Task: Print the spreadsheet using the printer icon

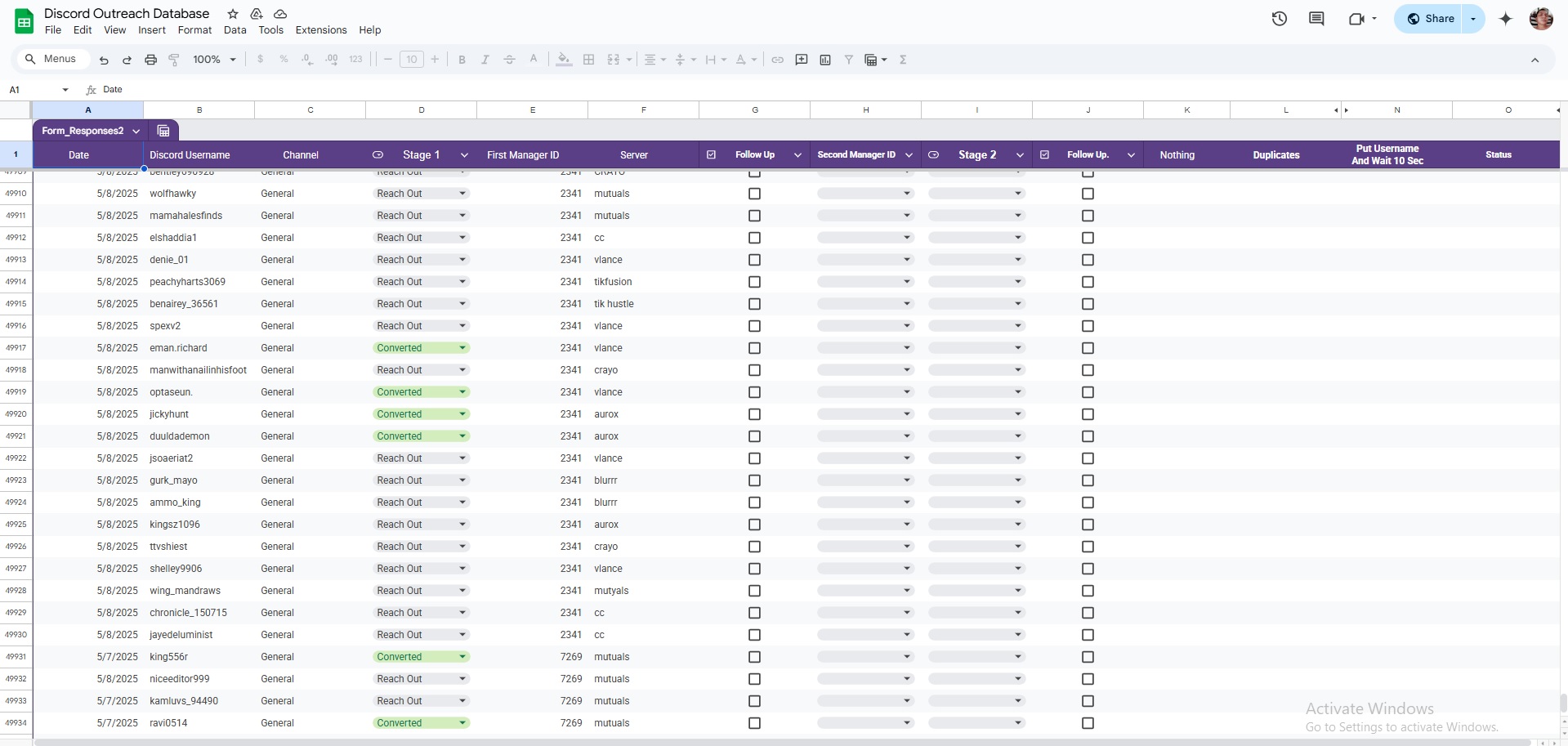Action: (x=150, y=60)
